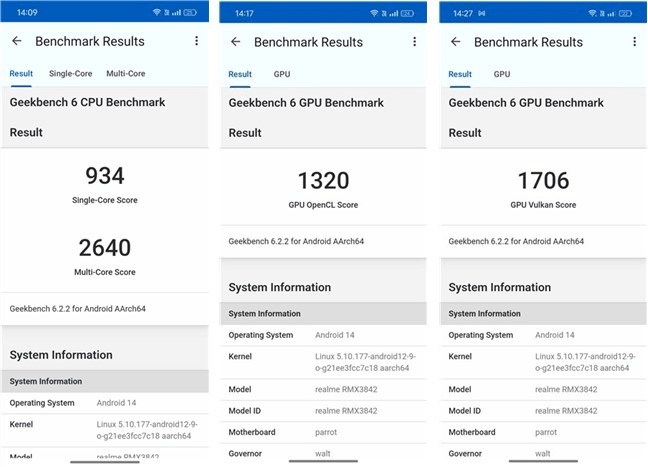This screenshot has height=467, width=648.
Task: Select Result tab on the Vulkan screen
Action: (x=460, y=74)
